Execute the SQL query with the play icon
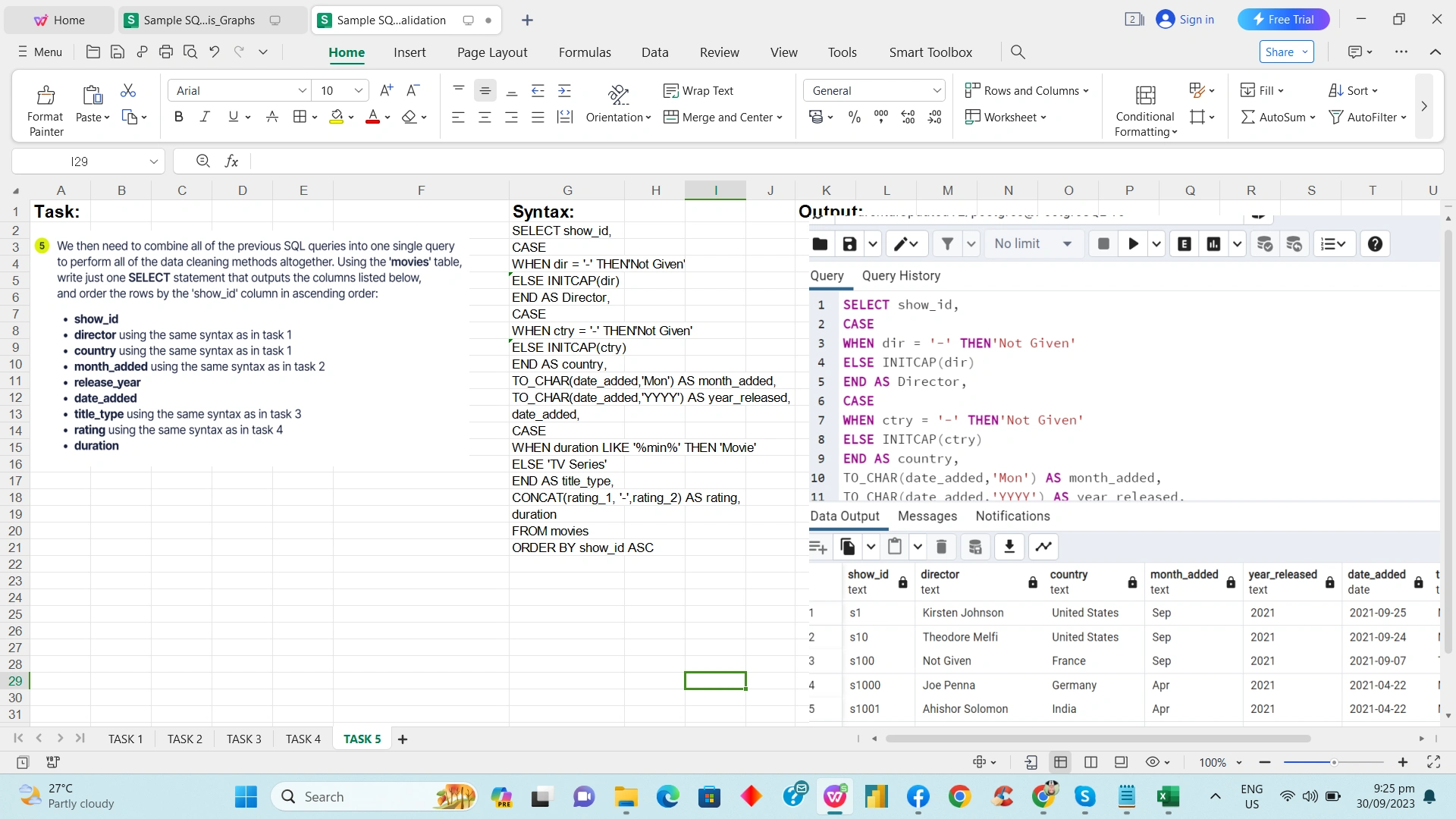1456x819 pixels. pos(1132,243)
